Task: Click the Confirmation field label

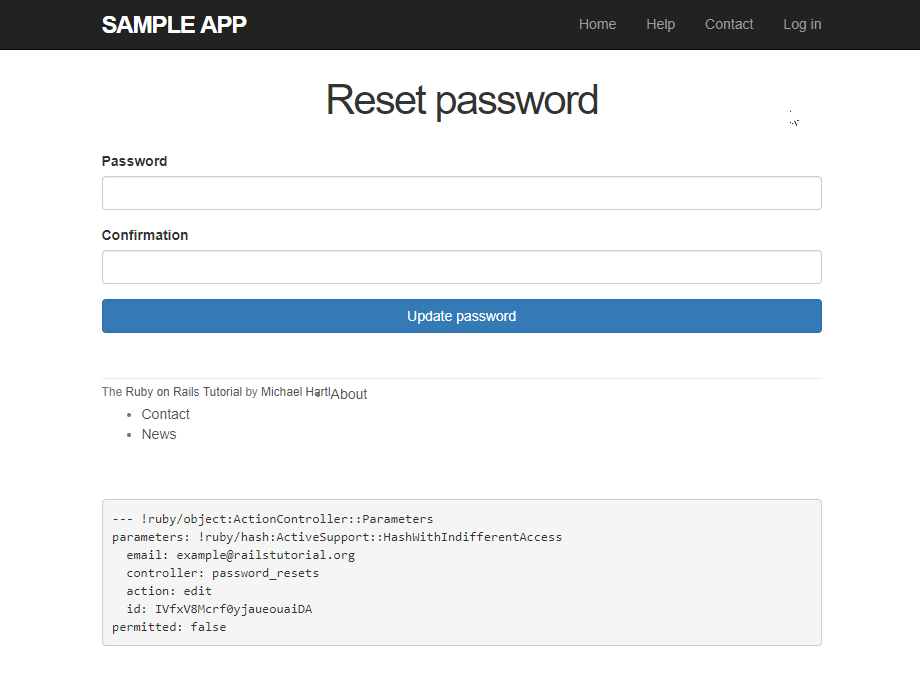Action: (144, 235)
